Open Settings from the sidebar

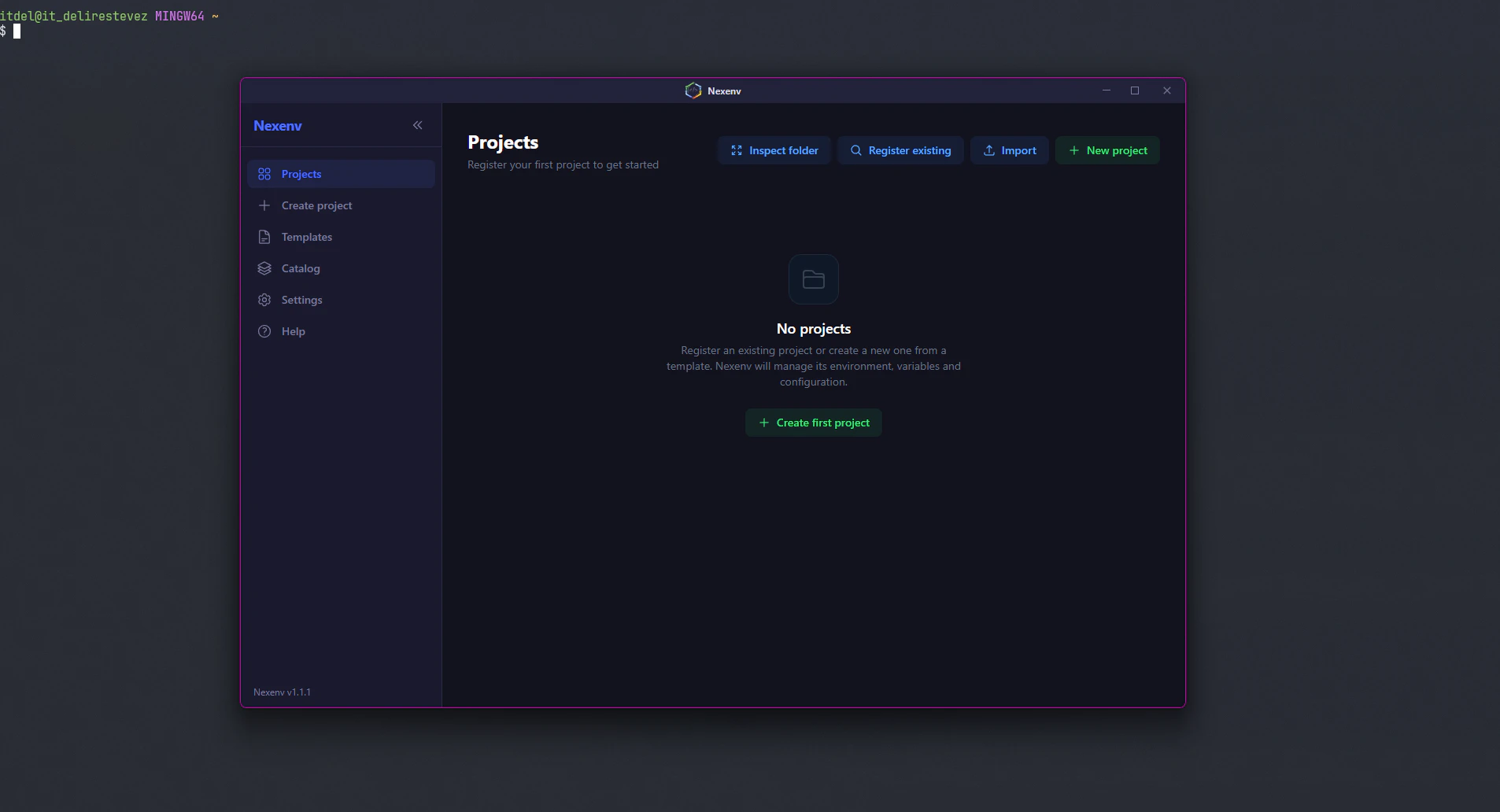tap(341, 300)
